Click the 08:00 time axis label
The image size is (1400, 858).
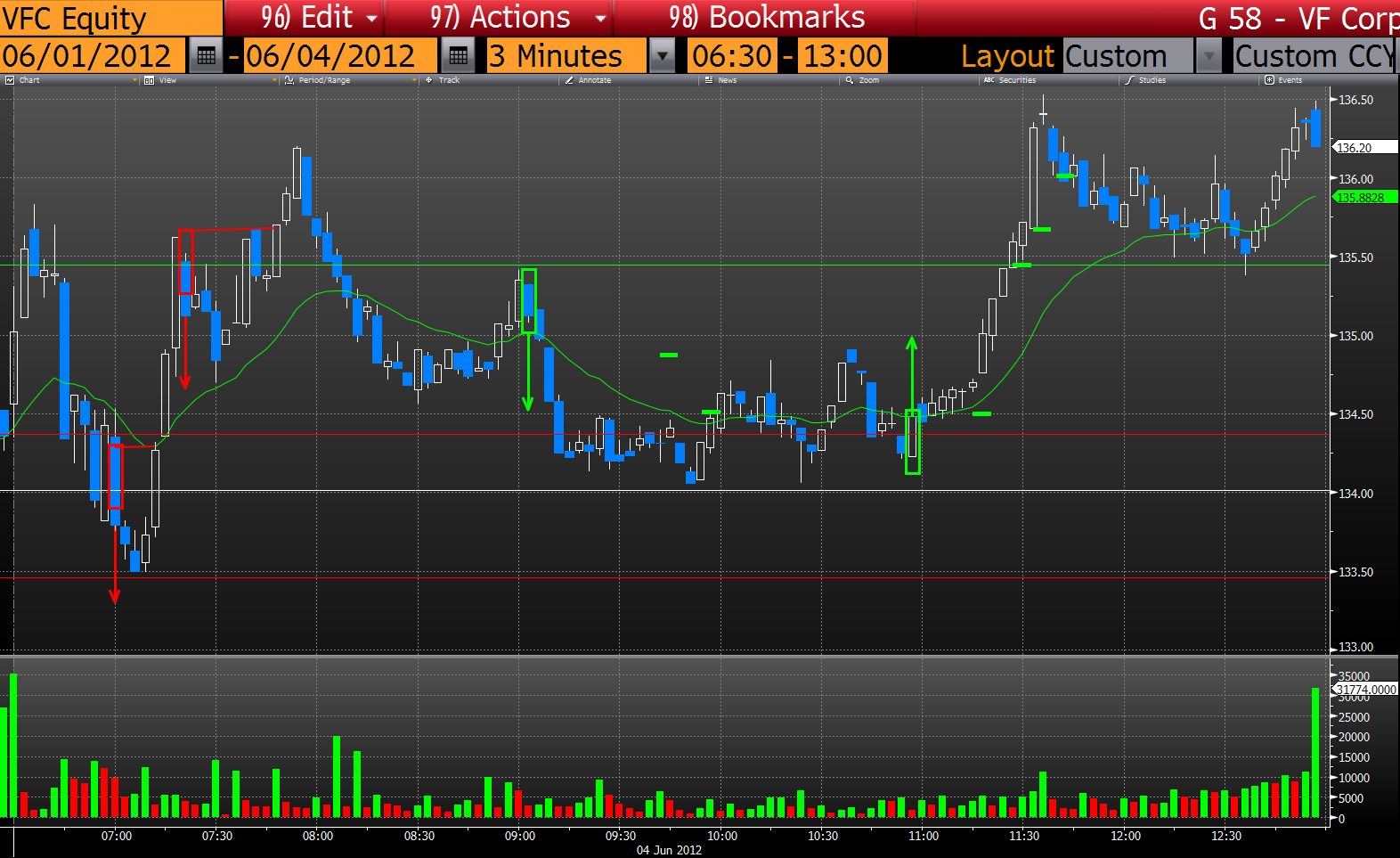[318, 836]
